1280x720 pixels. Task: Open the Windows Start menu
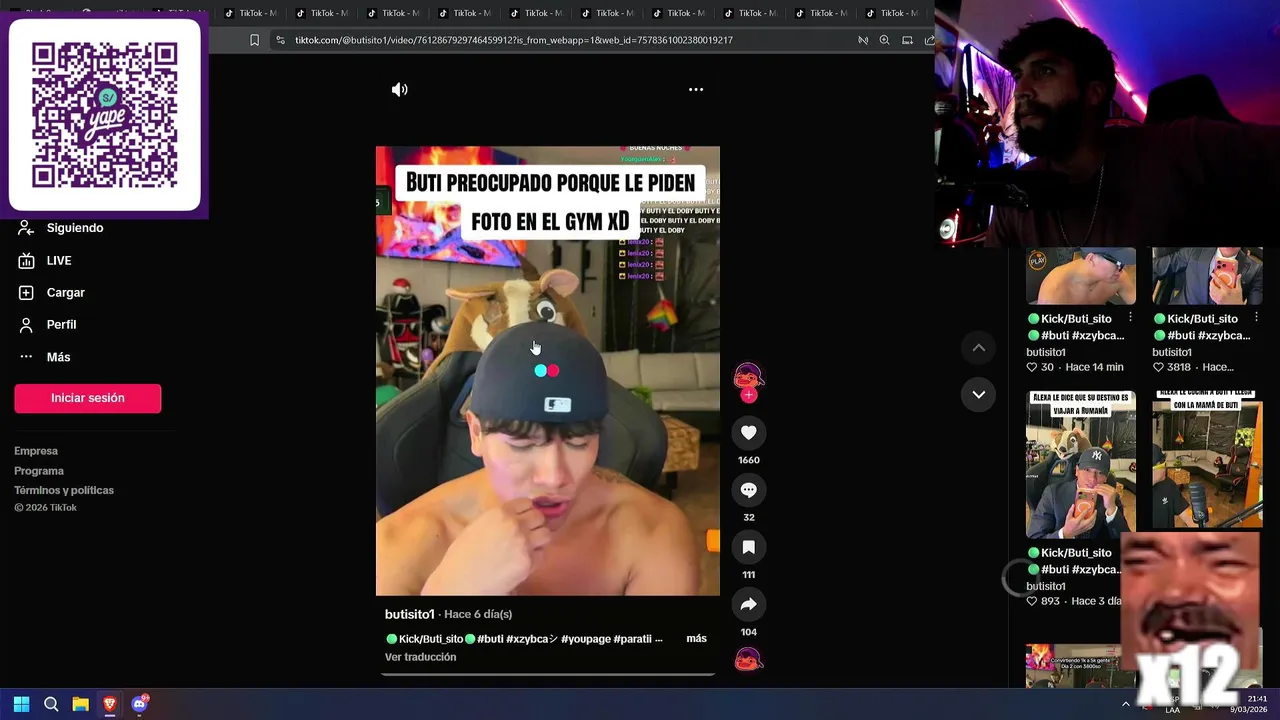click(21, 704)
